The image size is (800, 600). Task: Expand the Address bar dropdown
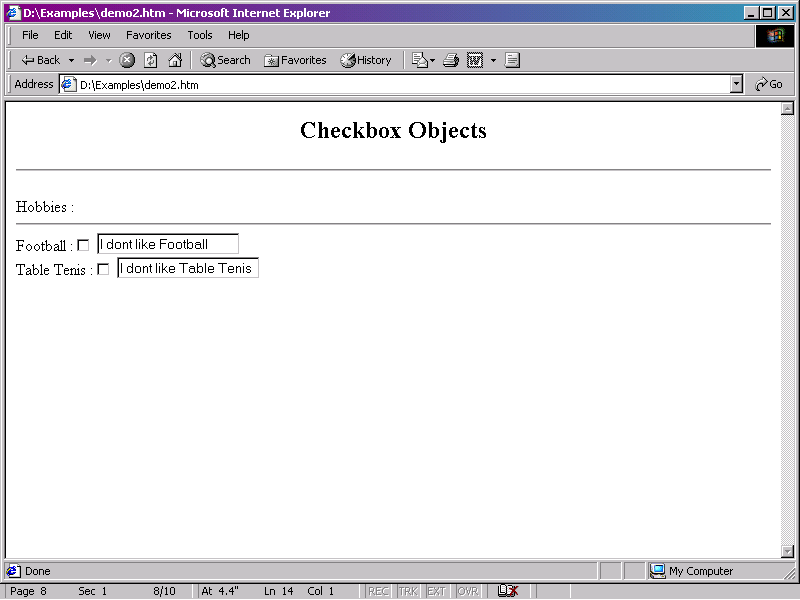tap(736, 85)
